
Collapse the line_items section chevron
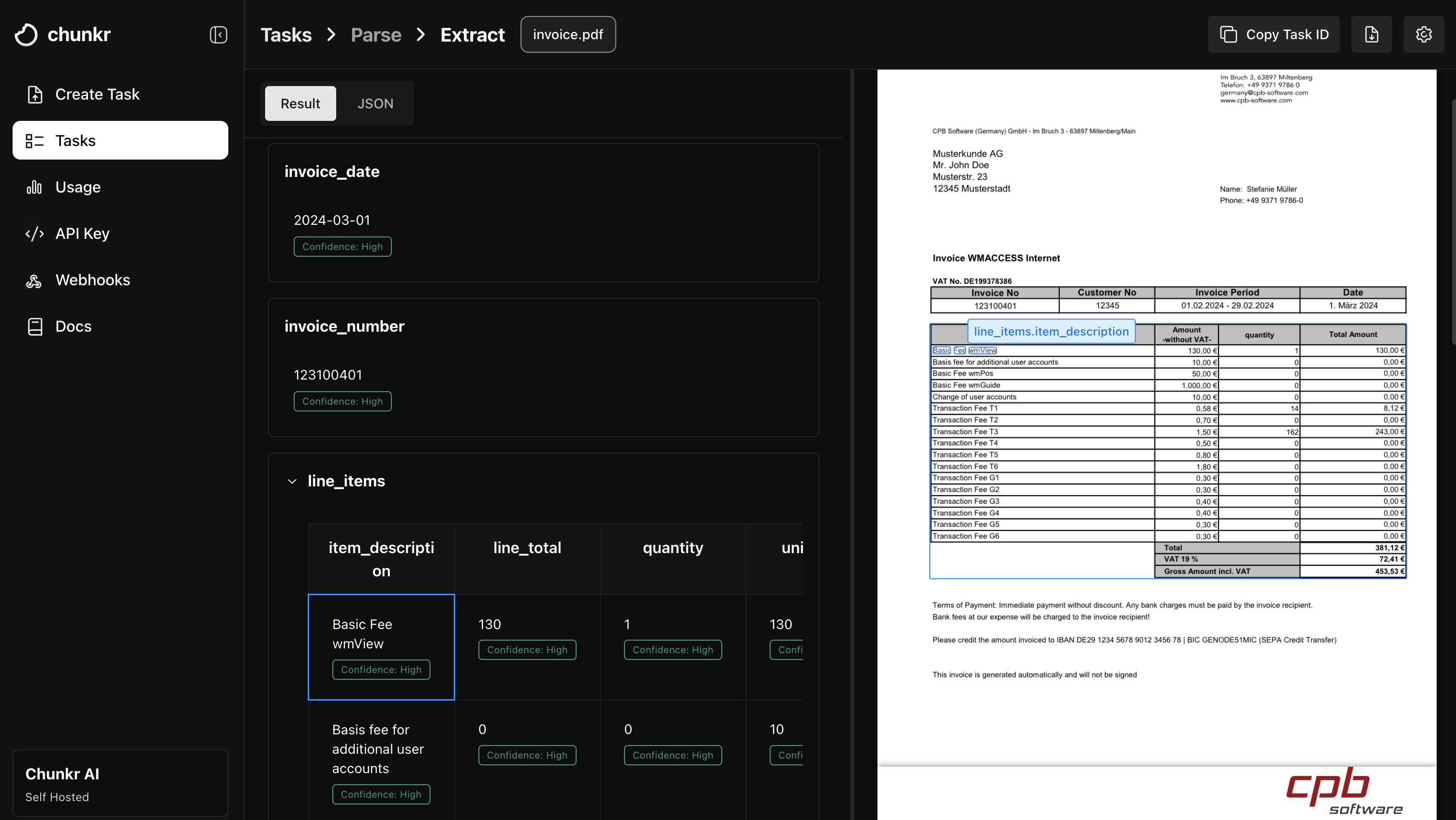coord(292,482)
